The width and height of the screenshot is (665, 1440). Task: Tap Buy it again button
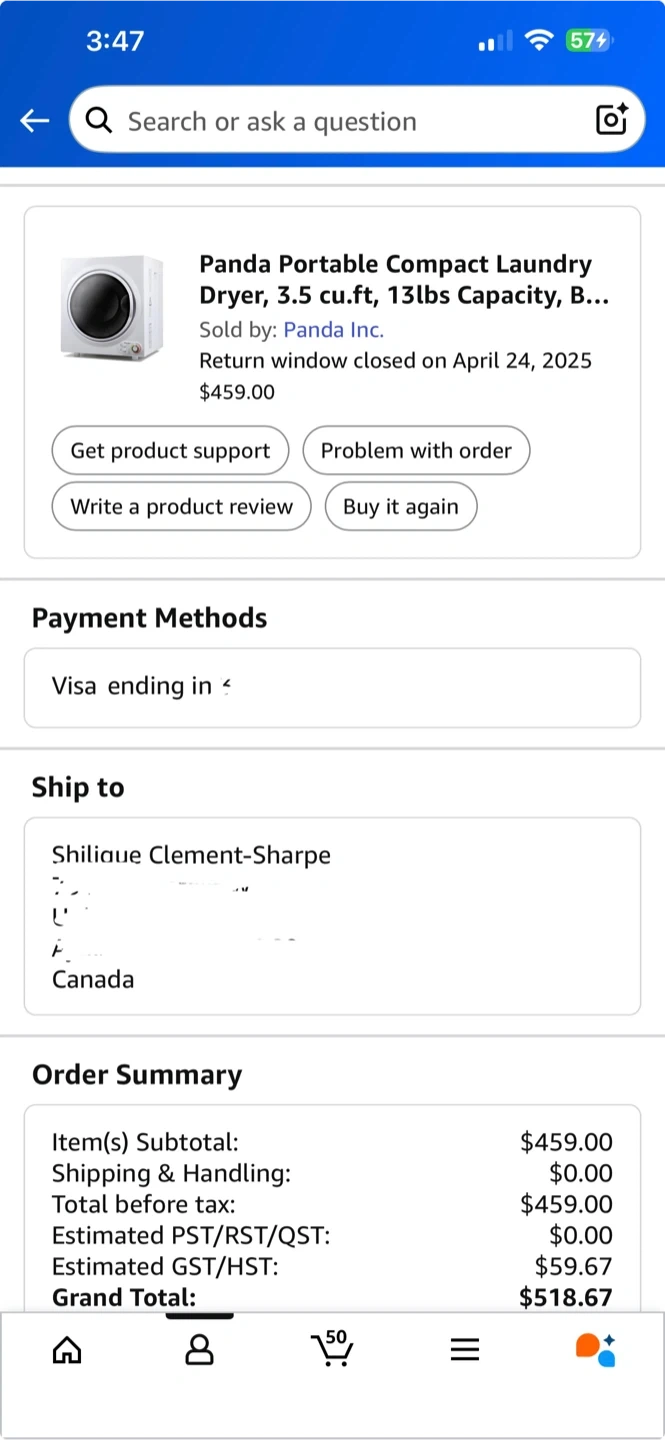(x=400, y=507)
